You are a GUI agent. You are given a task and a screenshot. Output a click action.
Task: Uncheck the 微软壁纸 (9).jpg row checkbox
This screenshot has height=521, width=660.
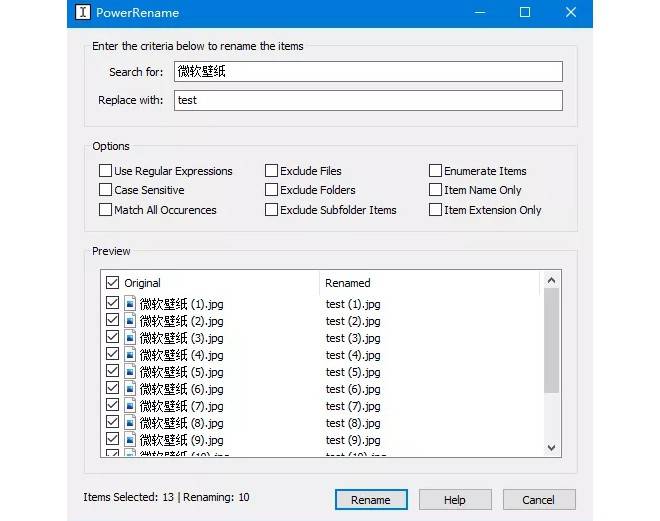[112, 439]
